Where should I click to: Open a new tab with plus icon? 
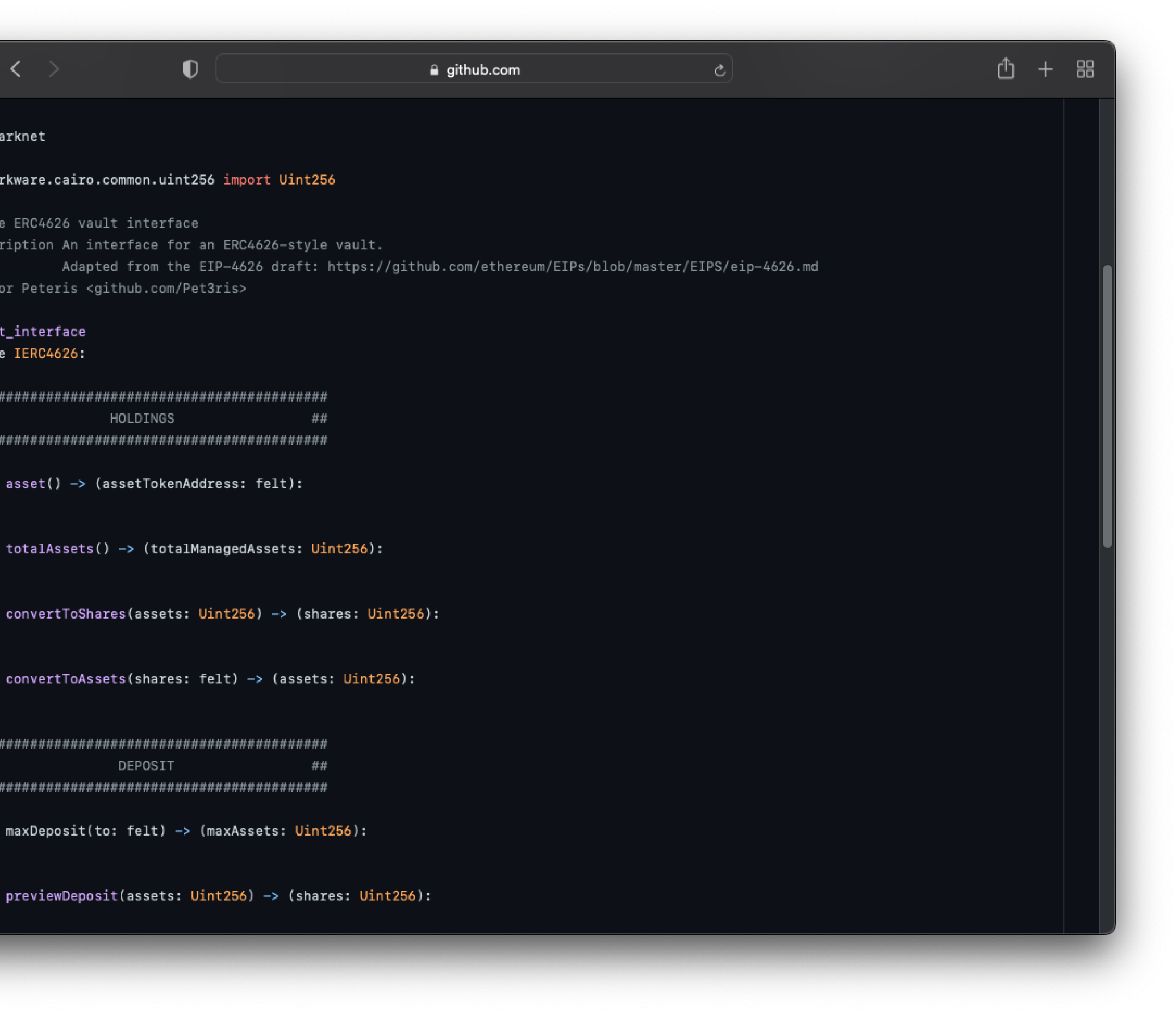[x=1045, y=69]
